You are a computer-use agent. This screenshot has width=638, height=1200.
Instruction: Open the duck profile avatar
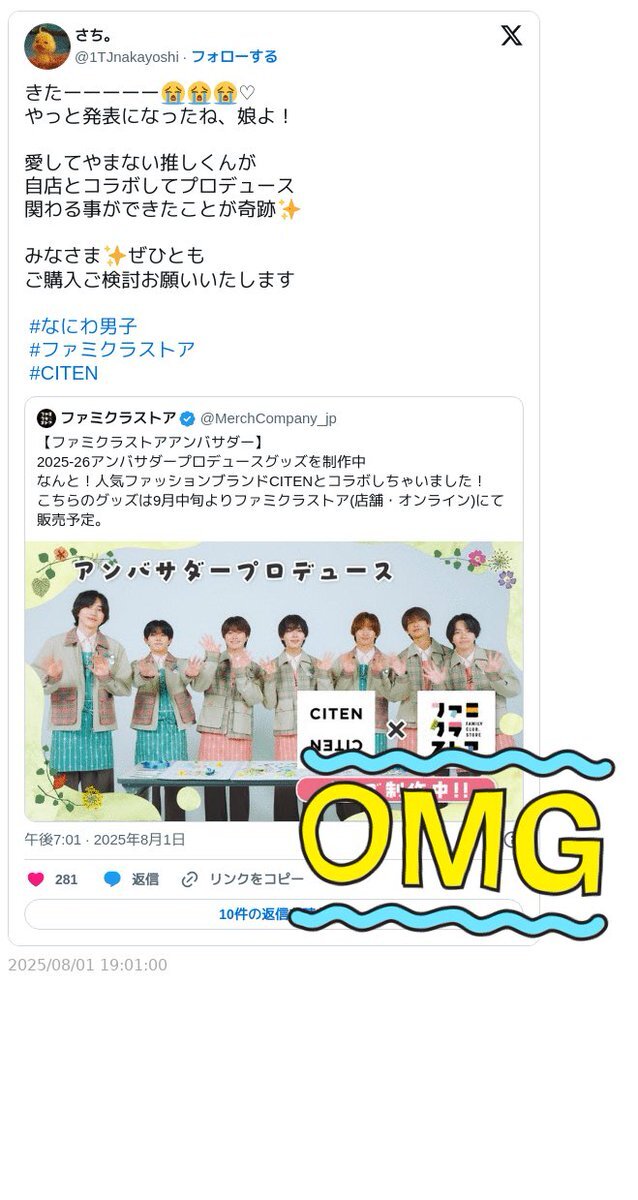pos(47,46)
